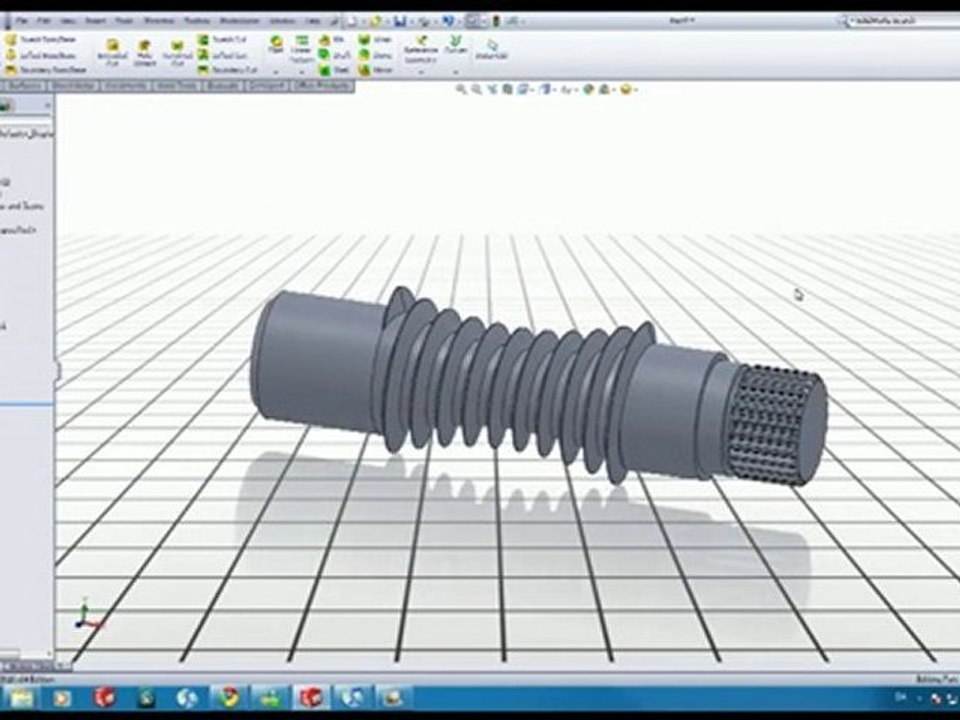Viewport: 960px width, 720px height.
Task: Open the File menu
Action: [x=22, y=21]
